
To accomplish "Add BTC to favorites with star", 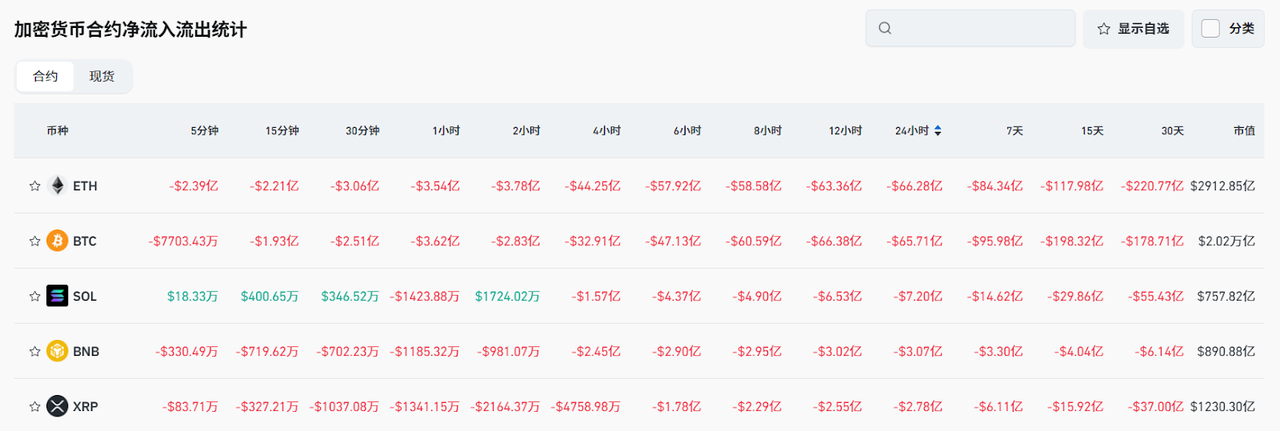I will [x=34, y=241].
